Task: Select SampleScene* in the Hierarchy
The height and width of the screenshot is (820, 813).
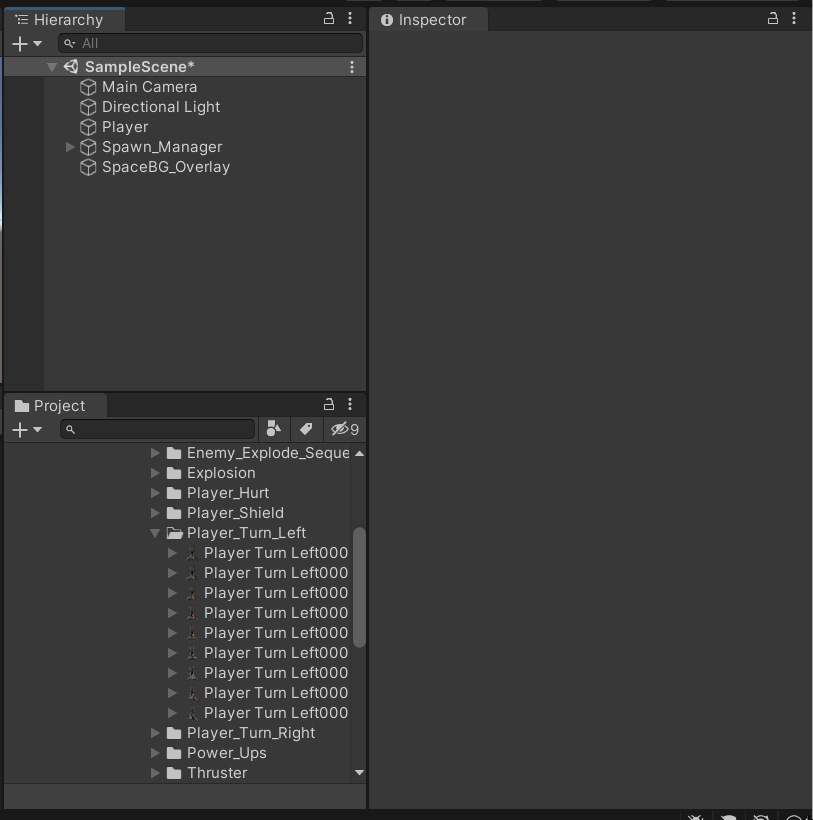Action: coord(140,67)
